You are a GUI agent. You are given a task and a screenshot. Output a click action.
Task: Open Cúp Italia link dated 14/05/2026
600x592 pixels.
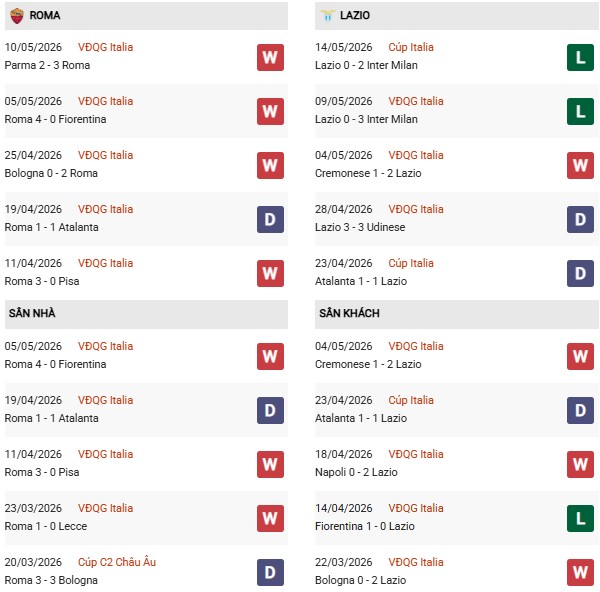(x=411, y=47)
